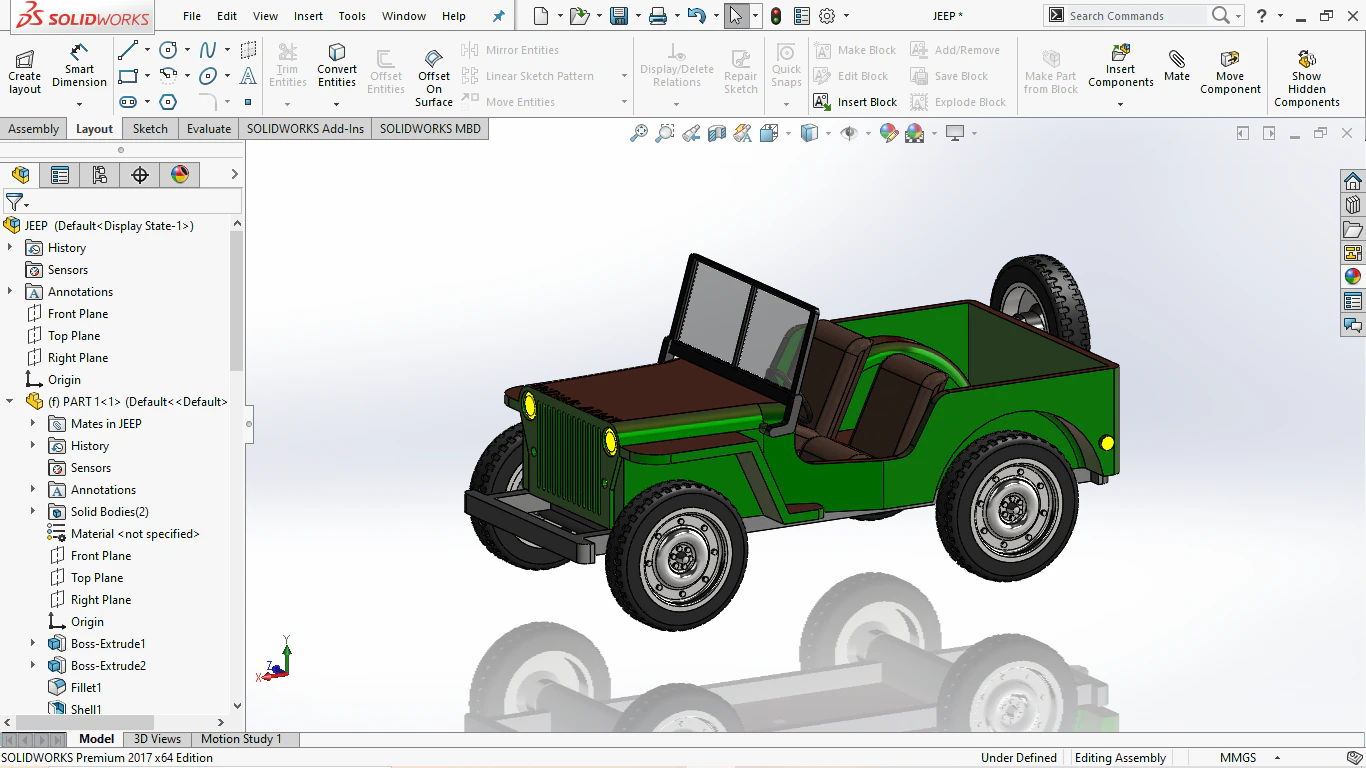Click the Options gear icon
The width and height of the screenshot is (1366, 768).
827,16
